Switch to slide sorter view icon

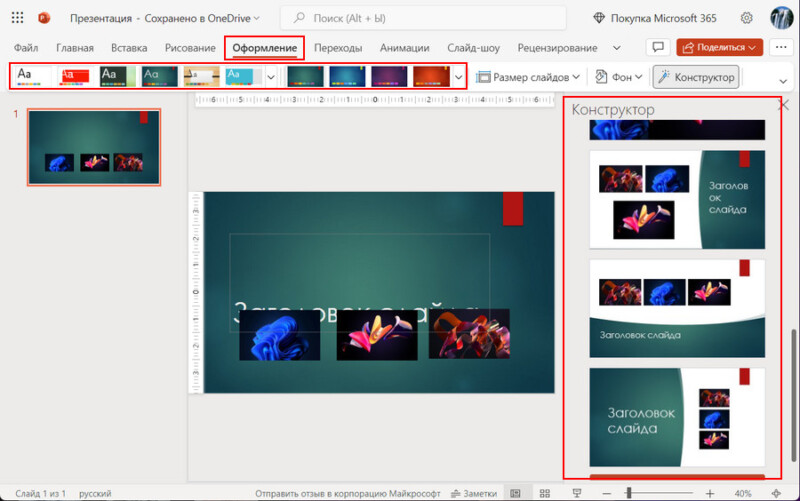[544, 493]
